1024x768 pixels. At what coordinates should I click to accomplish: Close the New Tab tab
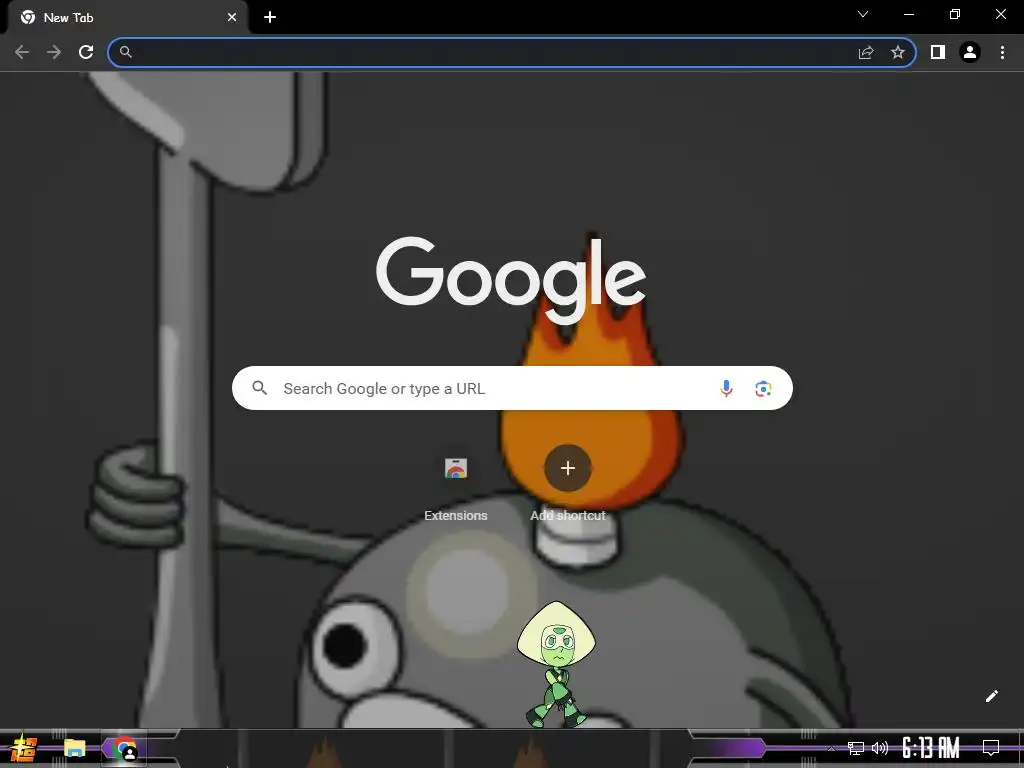pos(232,18)
